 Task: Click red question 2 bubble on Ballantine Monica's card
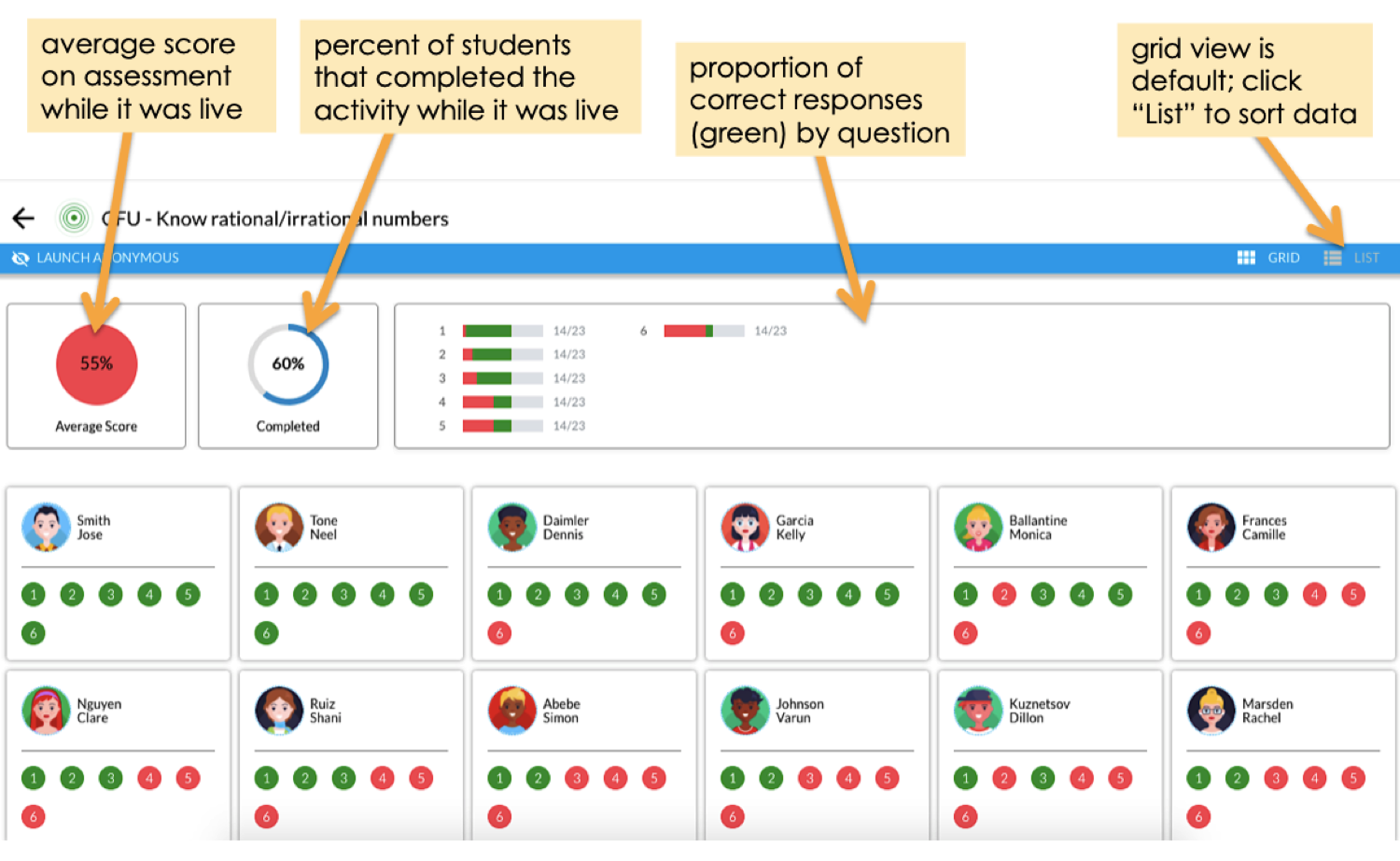[1003, 594]
